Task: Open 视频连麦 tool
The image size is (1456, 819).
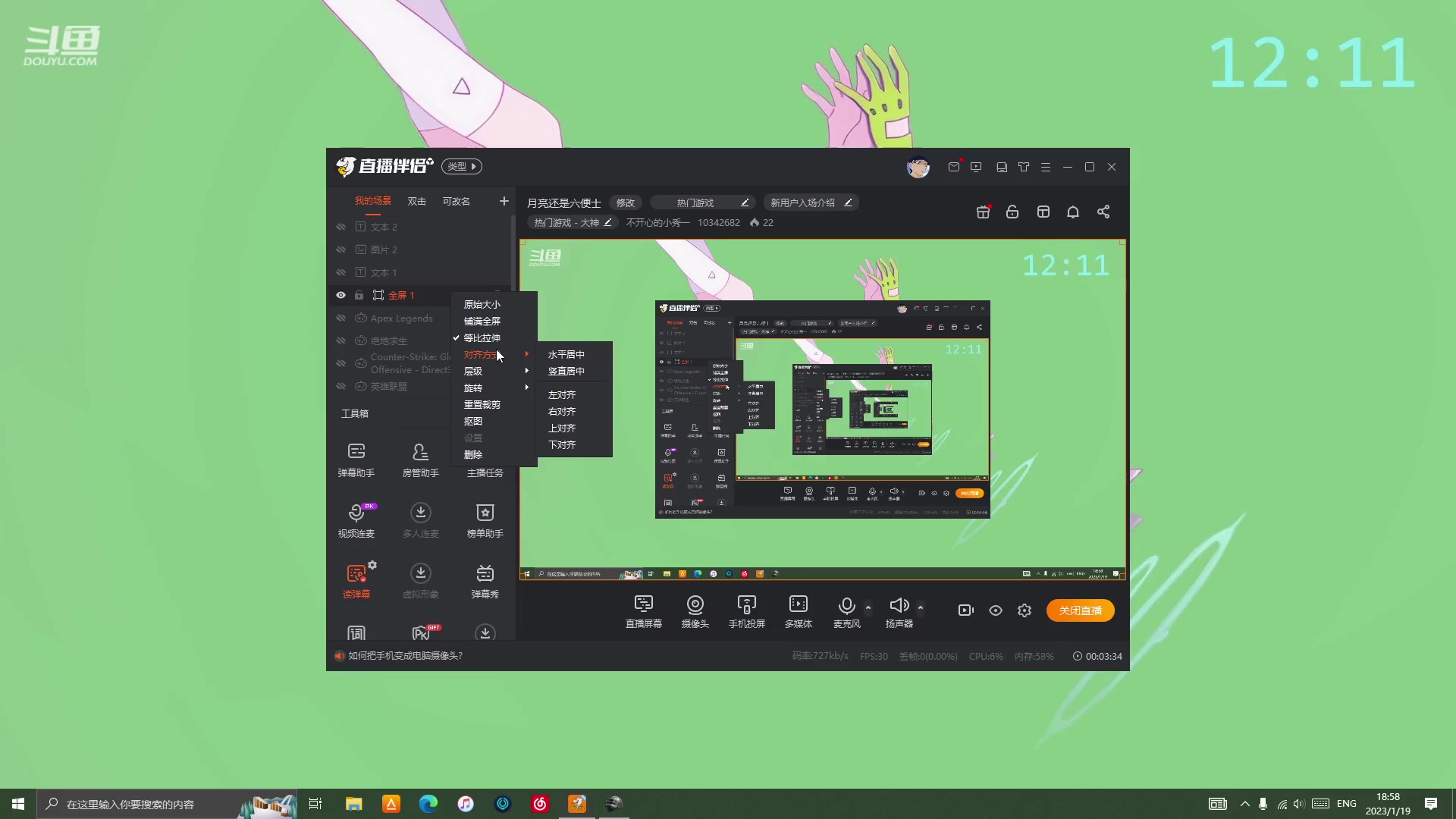Action: [x=356, y=520]
